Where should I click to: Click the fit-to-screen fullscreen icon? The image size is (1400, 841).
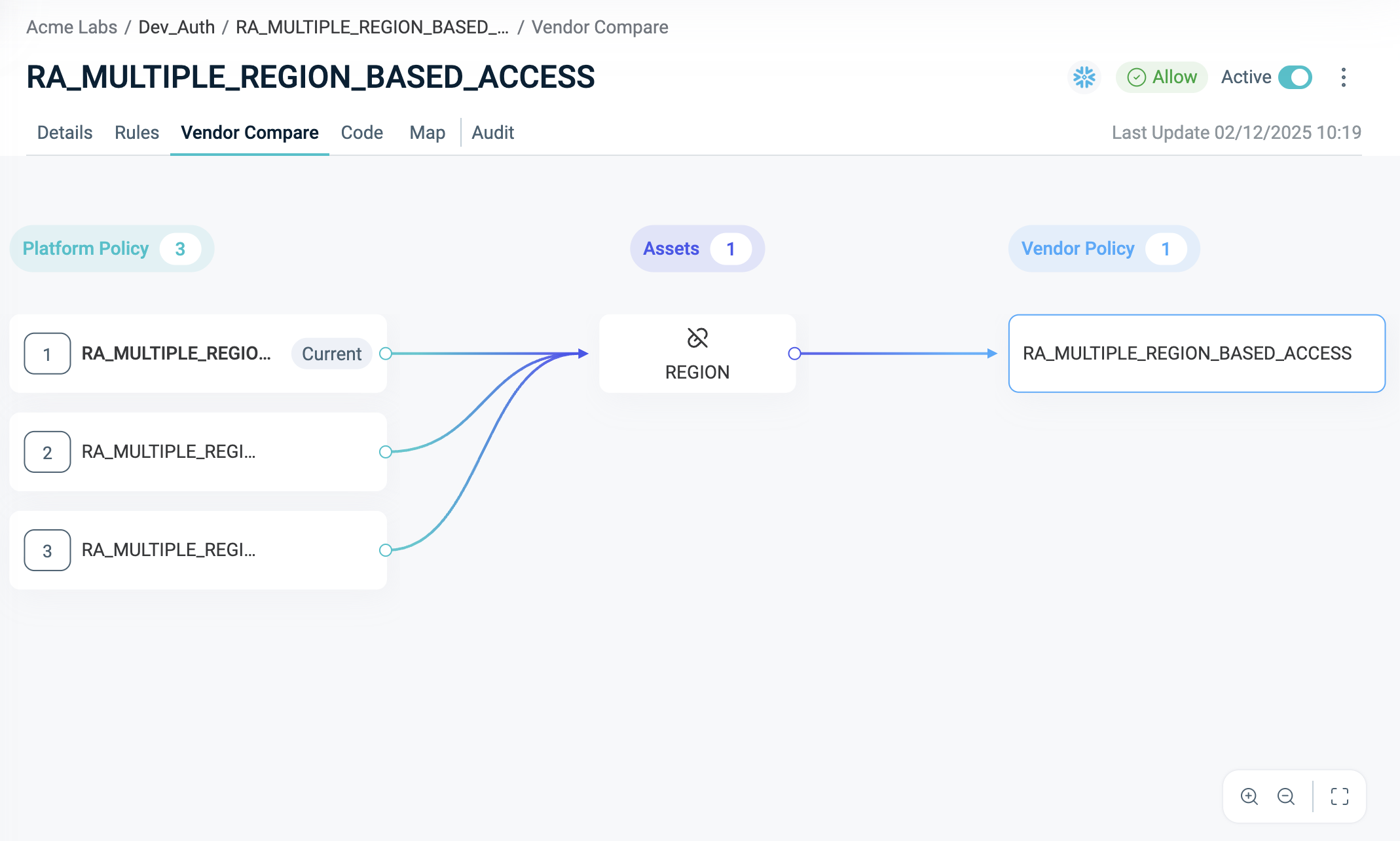point(1339,796)
